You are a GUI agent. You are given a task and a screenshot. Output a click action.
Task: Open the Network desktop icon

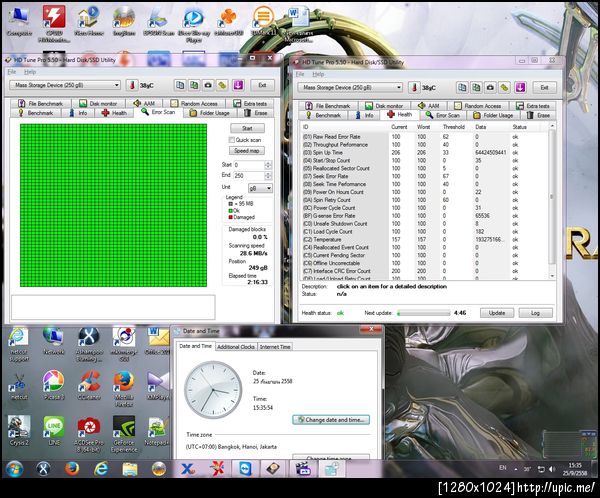pos(54,341)
